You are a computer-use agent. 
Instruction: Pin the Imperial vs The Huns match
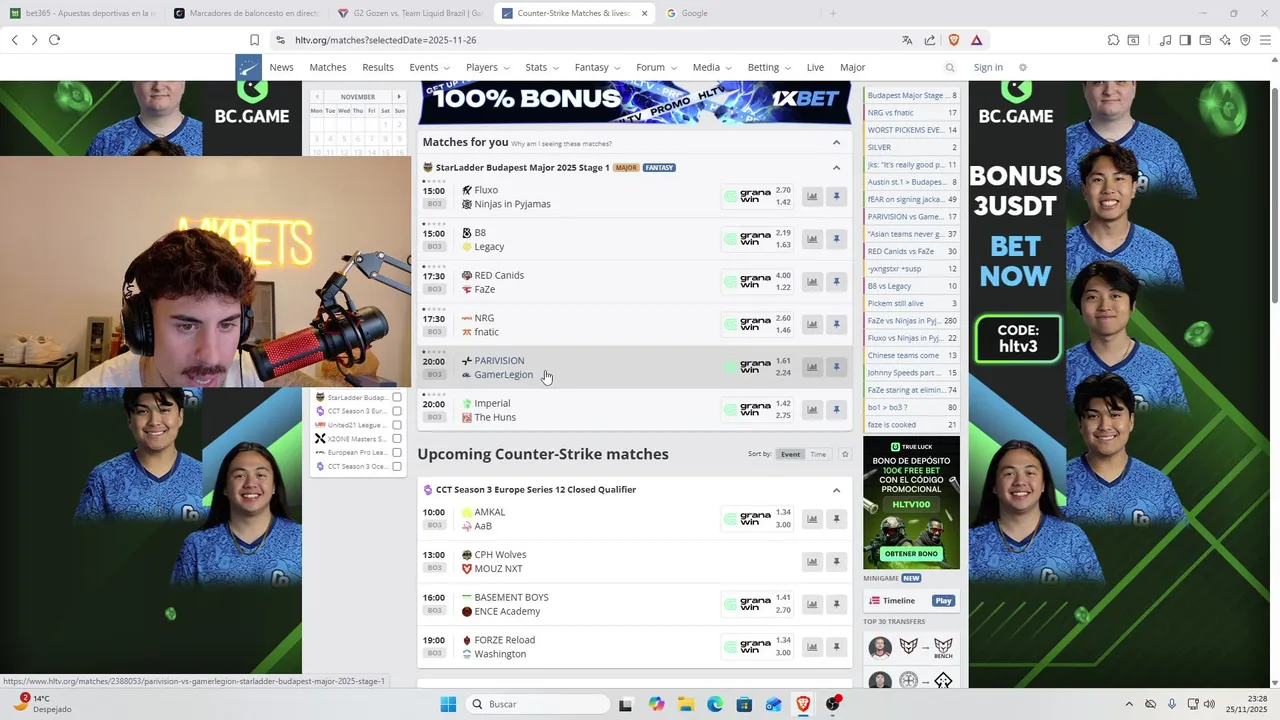pos(837,410)
